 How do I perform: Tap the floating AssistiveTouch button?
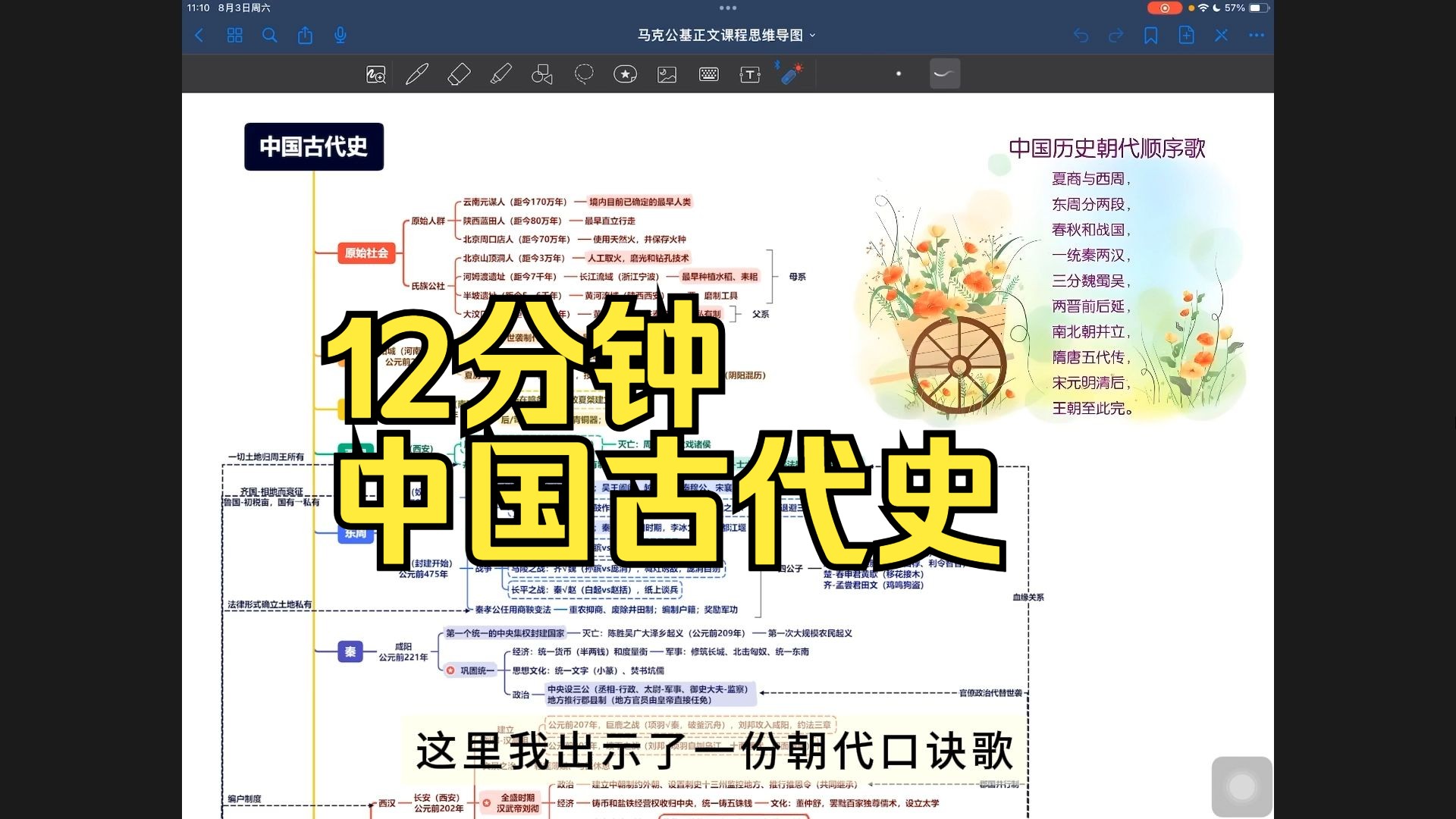tap(1241, 786)
